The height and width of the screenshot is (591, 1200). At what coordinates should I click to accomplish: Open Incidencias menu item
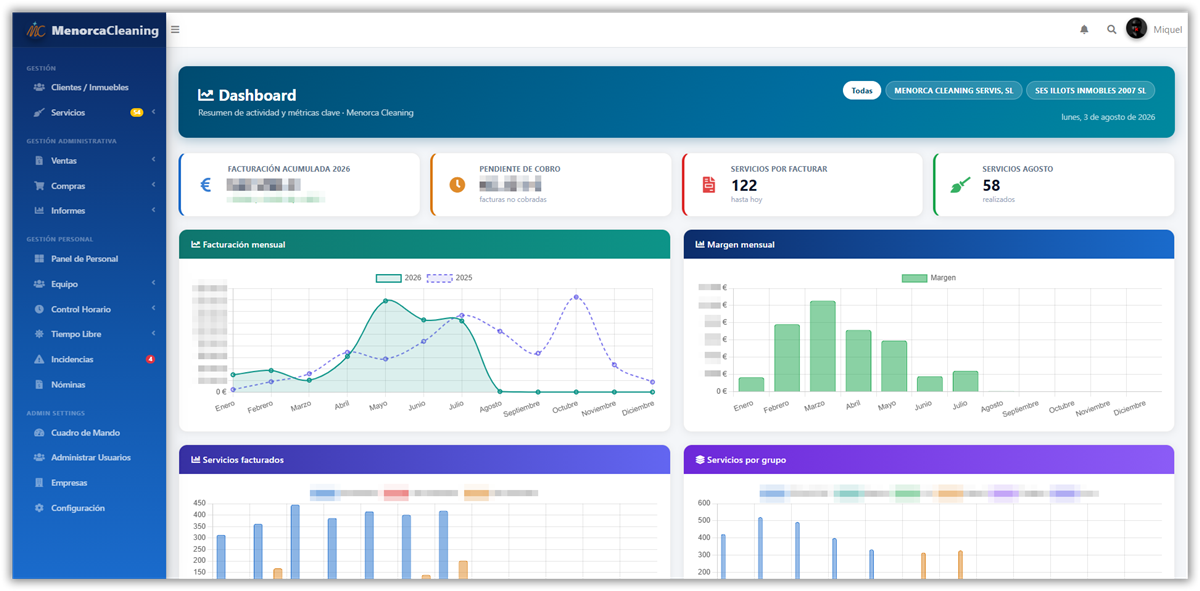89,359
